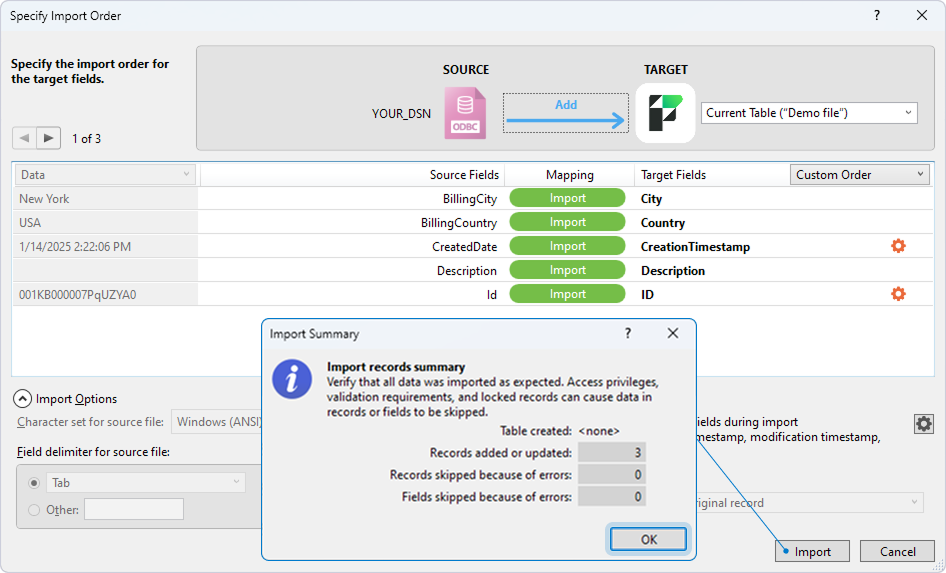Click the Records added or updated value

612,453
